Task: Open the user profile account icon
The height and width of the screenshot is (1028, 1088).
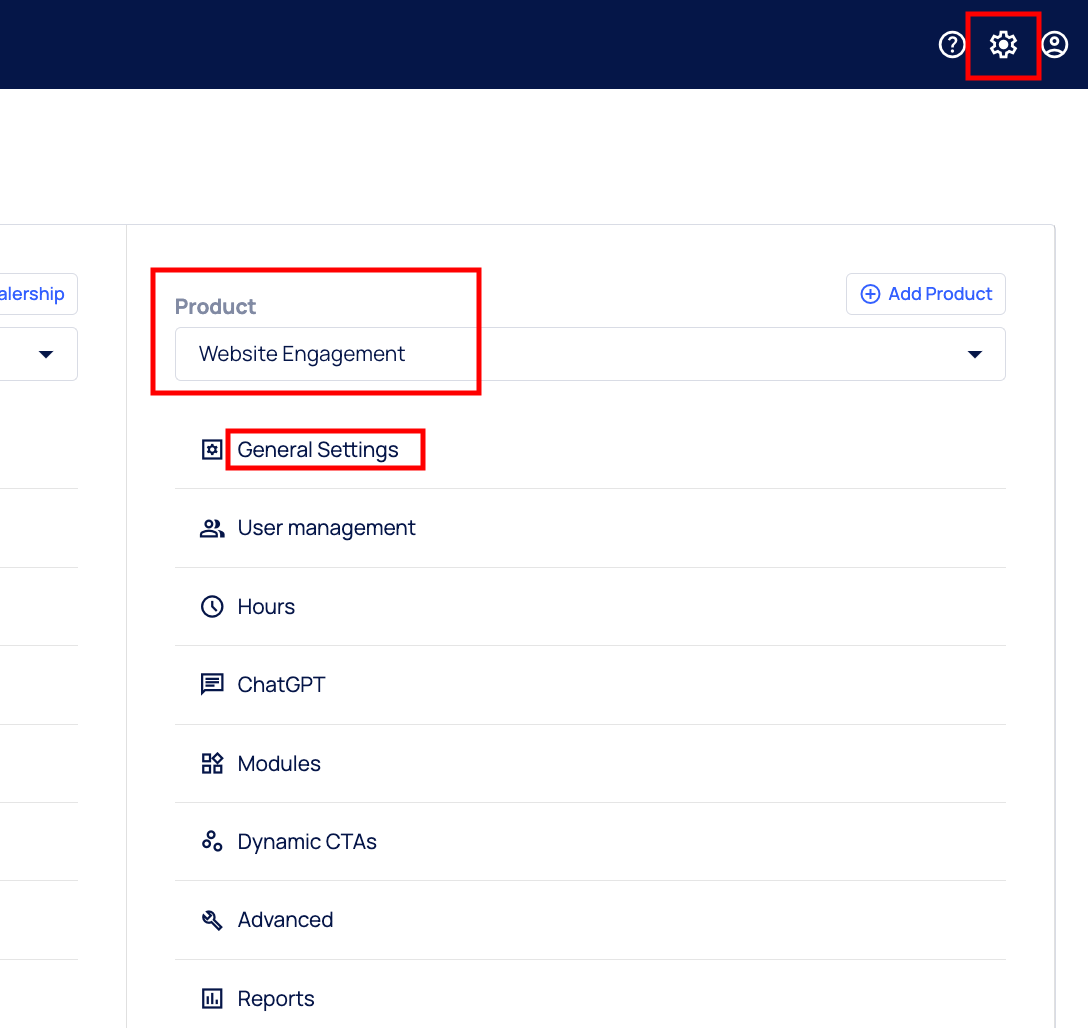Action: (x=1055, y=44)
